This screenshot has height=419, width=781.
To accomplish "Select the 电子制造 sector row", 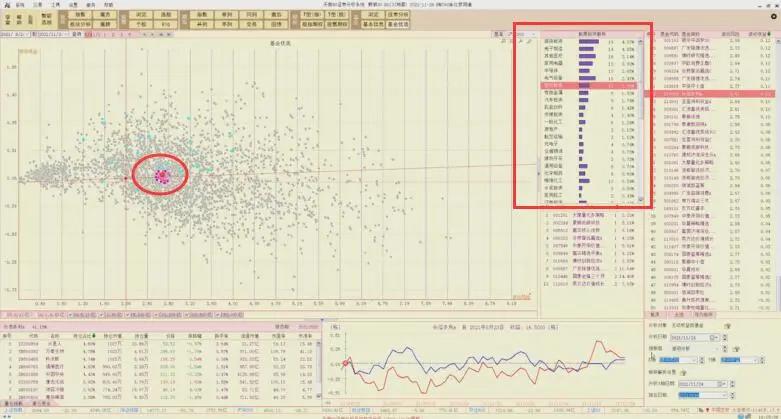I will (x=590, y=49).
